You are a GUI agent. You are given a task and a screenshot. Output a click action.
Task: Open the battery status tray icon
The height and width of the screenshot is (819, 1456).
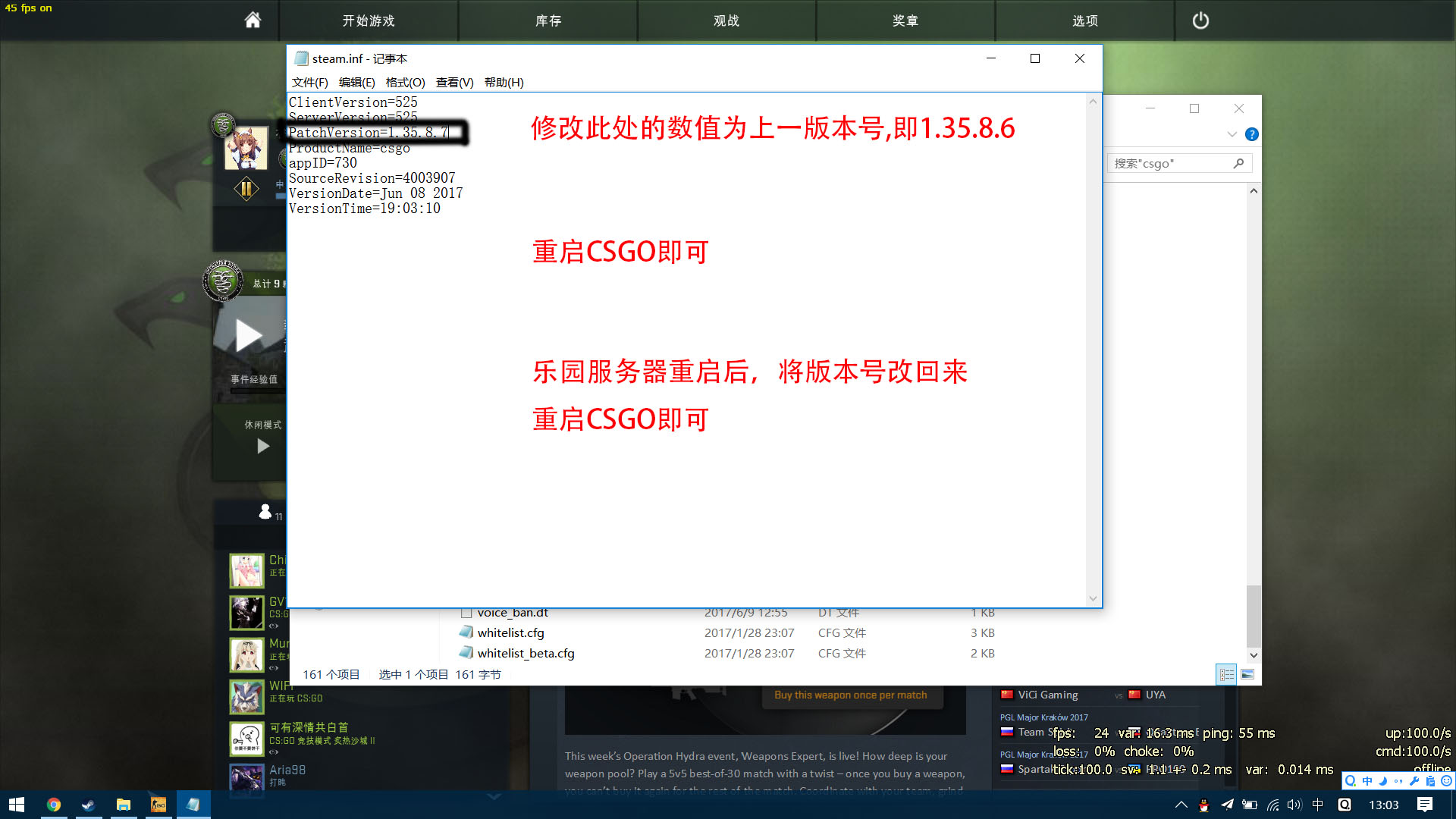(x=1250, y=805)
